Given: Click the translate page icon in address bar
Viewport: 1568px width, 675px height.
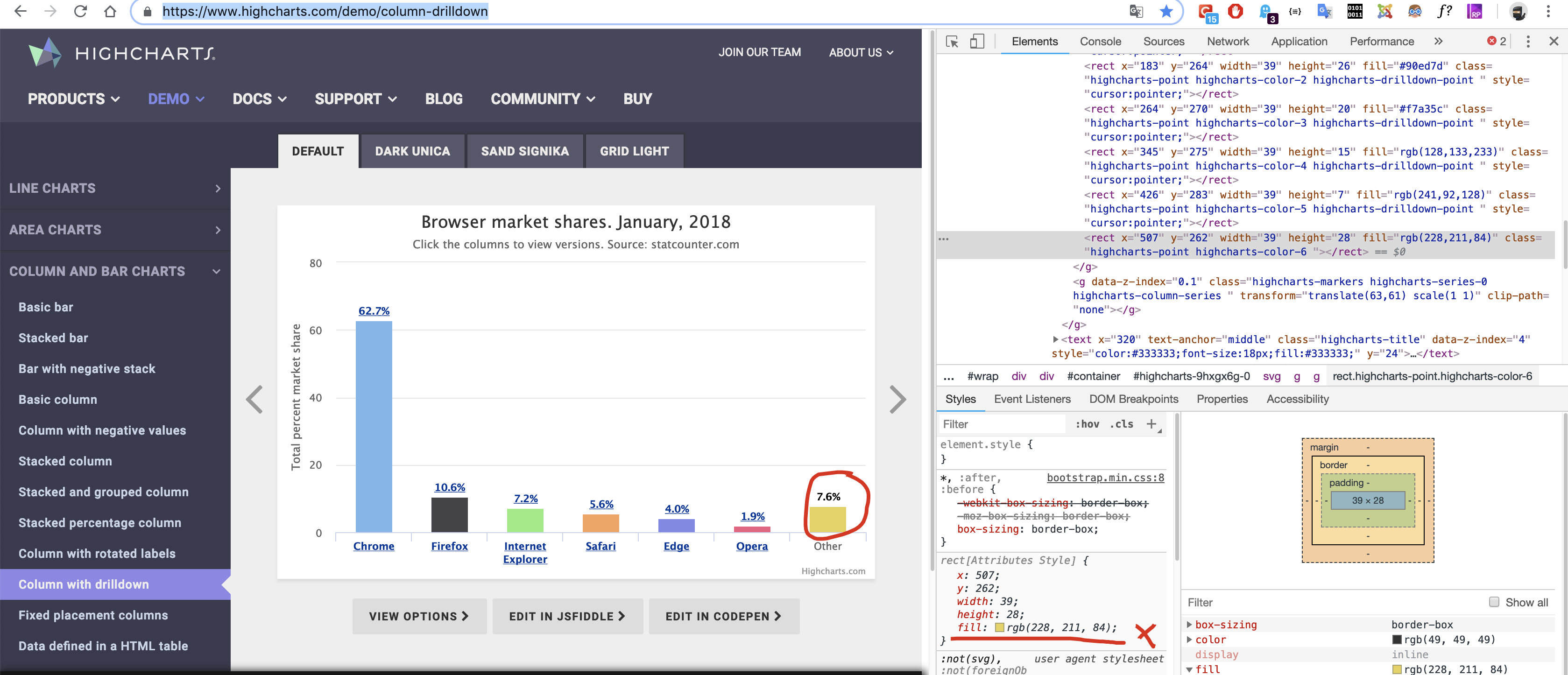Looking at the screenshot, I should pyautogui.click(x=1136, y=11).
